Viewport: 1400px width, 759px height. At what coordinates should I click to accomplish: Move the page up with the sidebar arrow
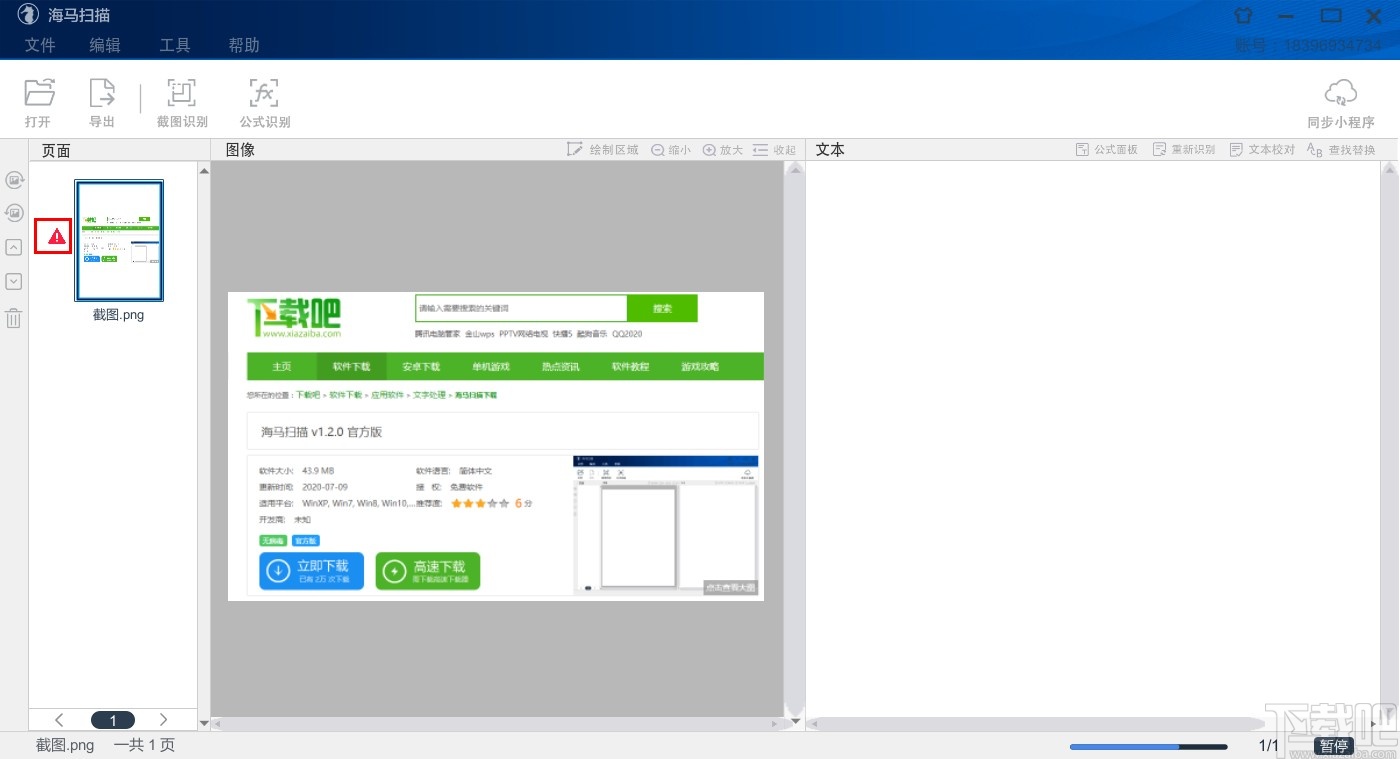tap(14, 247)
